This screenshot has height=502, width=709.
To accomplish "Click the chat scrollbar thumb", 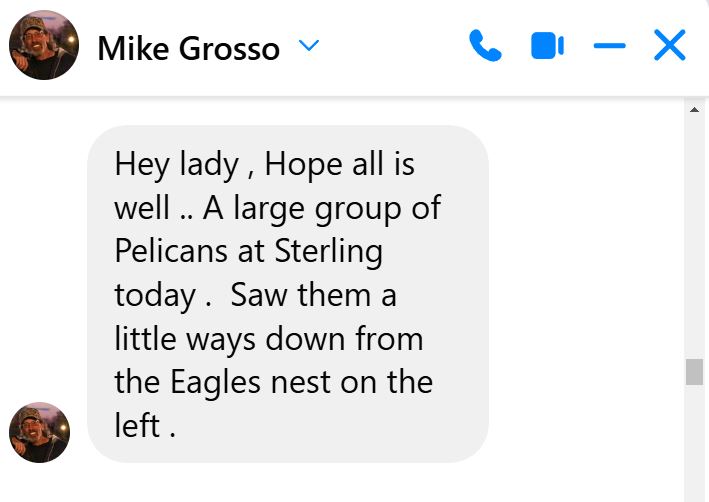I will pyautogui.click(x=694, y=372).
